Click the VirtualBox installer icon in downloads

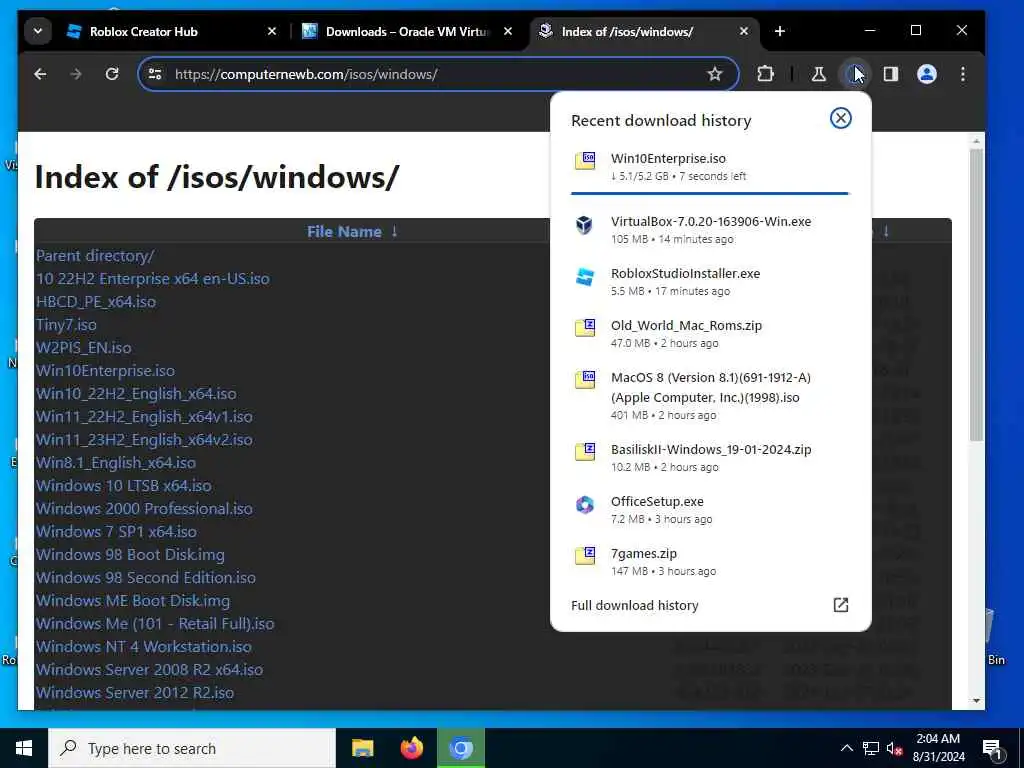click(x=584, y=225)
